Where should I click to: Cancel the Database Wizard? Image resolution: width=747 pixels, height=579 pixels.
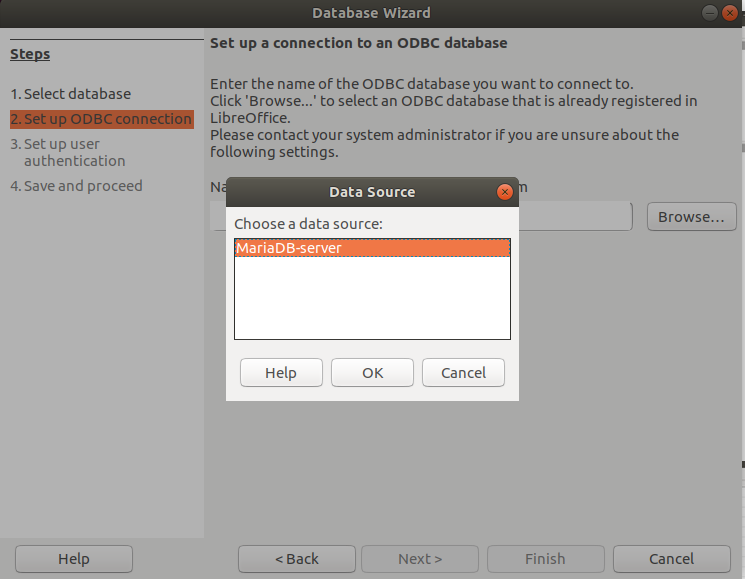671,559
